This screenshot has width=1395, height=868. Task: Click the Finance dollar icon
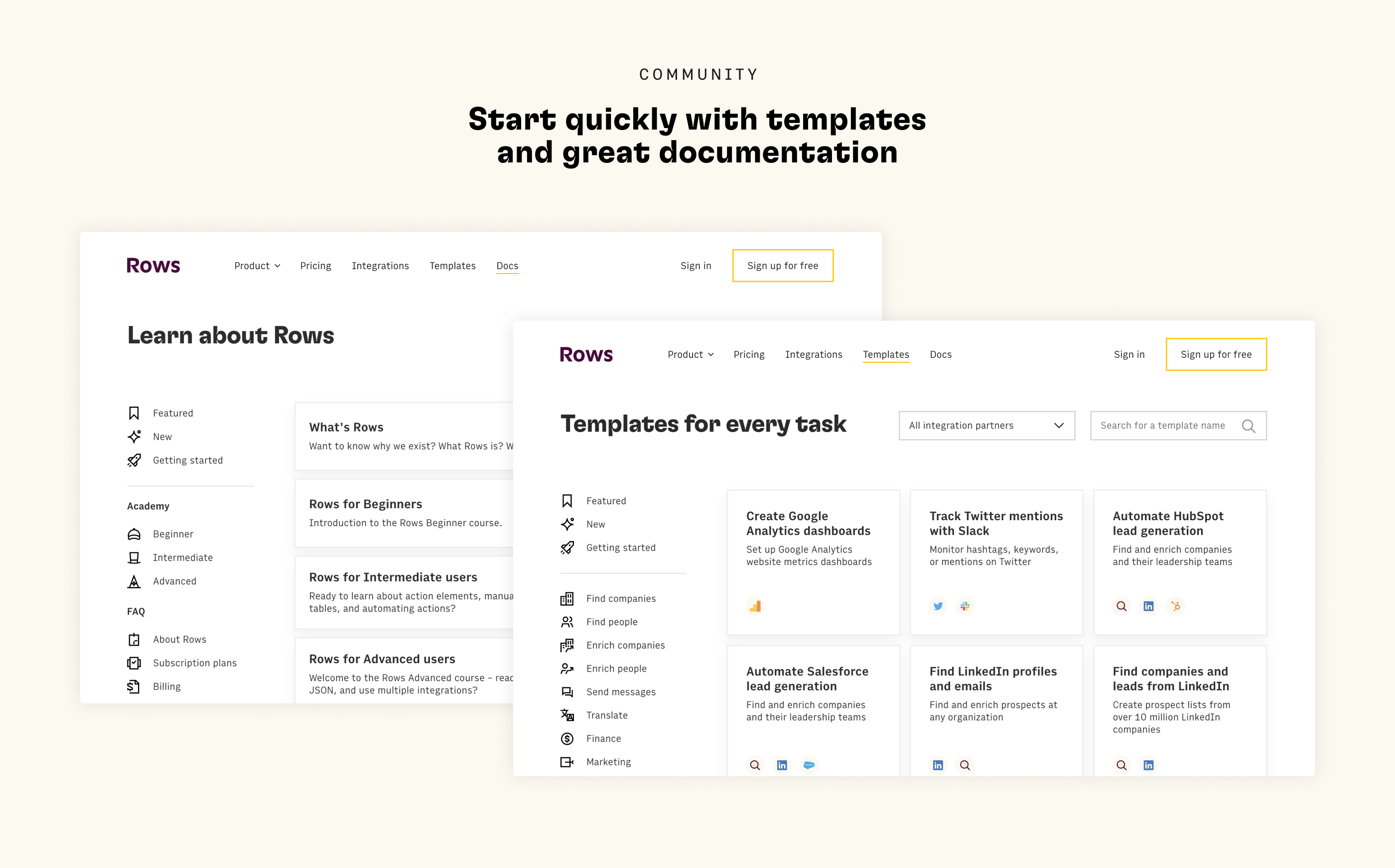click(566, 739)
